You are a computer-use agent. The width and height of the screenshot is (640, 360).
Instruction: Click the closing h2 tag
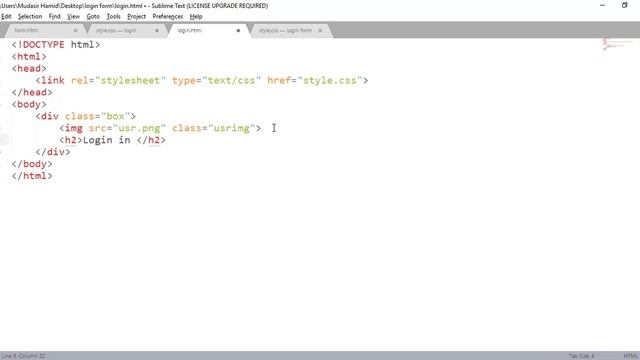tap(151, 140)
